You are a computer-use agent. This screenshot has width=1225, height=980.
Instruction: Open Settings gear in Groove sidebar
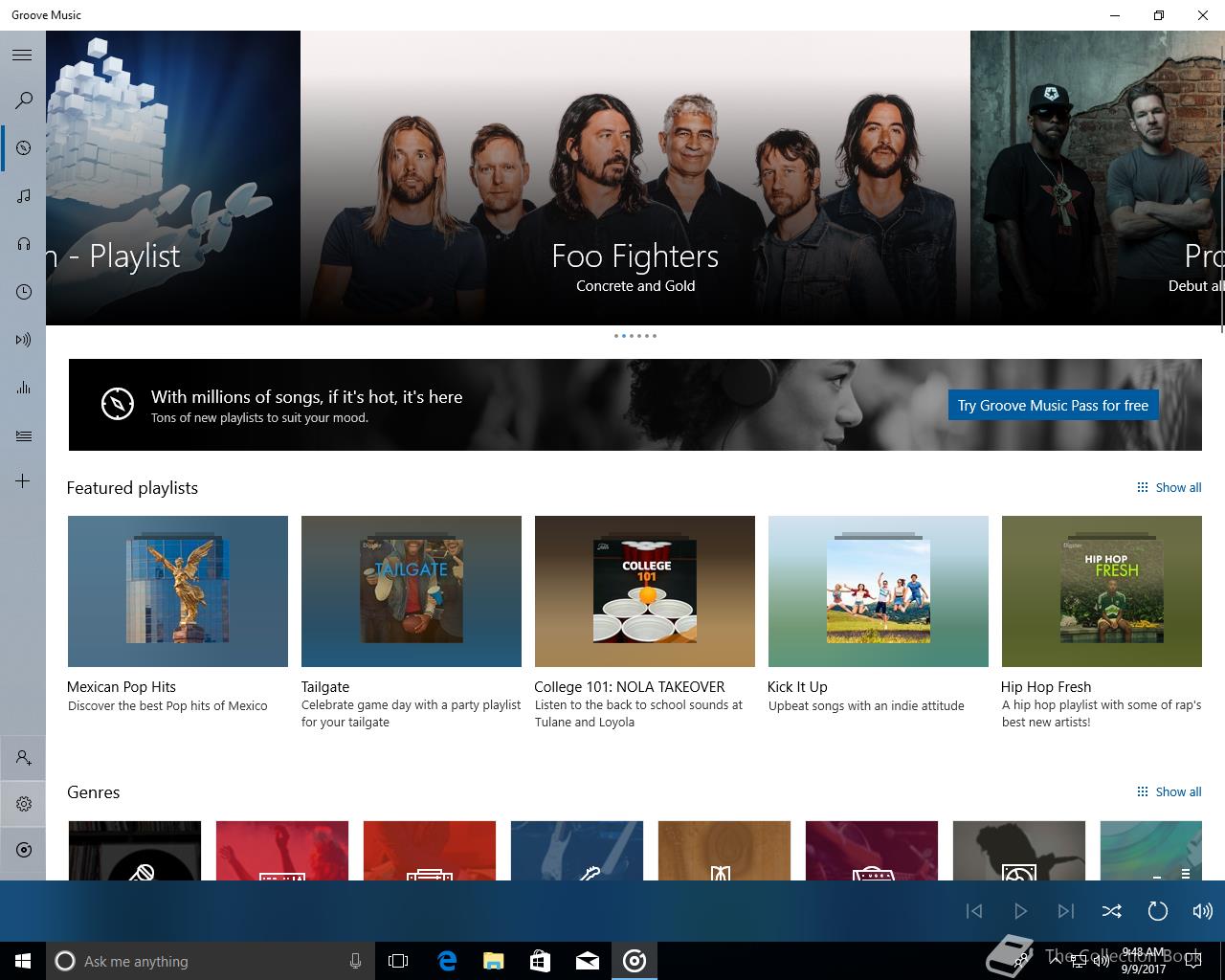pos(24,804)
